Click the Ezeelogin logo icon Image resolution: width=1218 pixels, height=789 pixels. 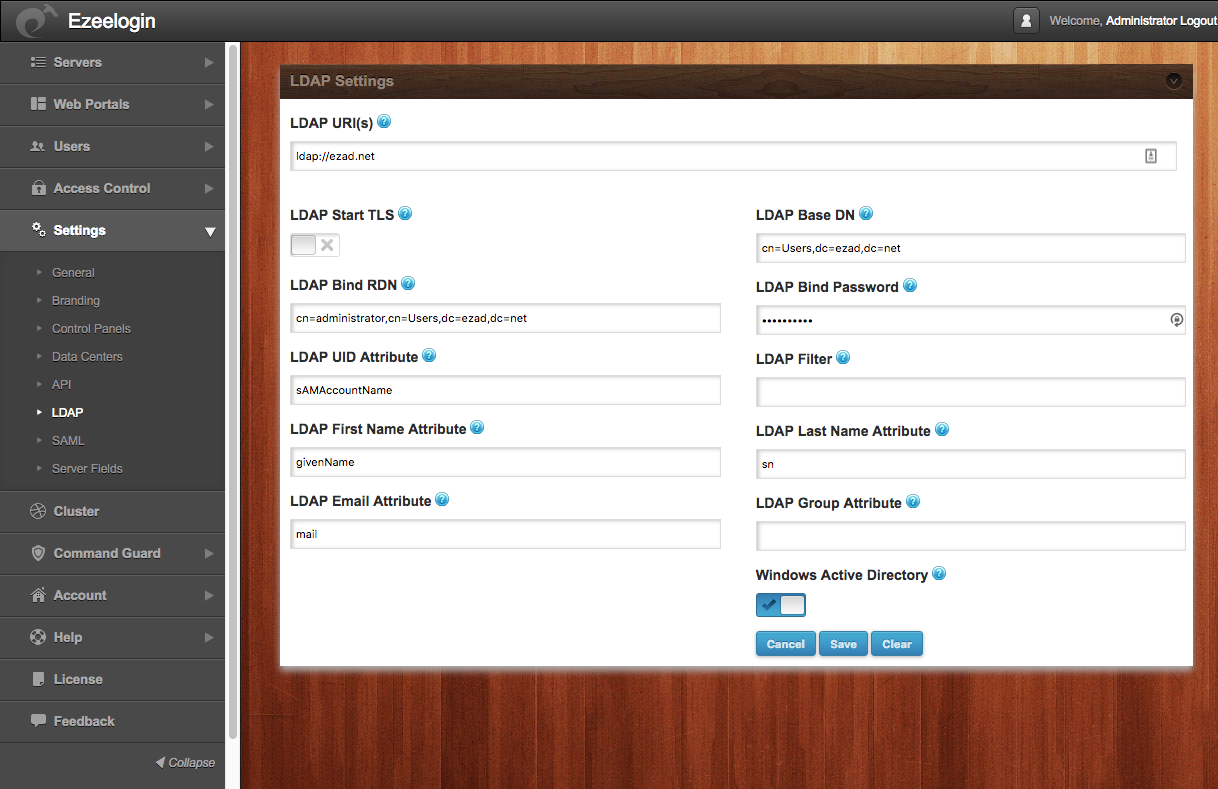point(35,20)
